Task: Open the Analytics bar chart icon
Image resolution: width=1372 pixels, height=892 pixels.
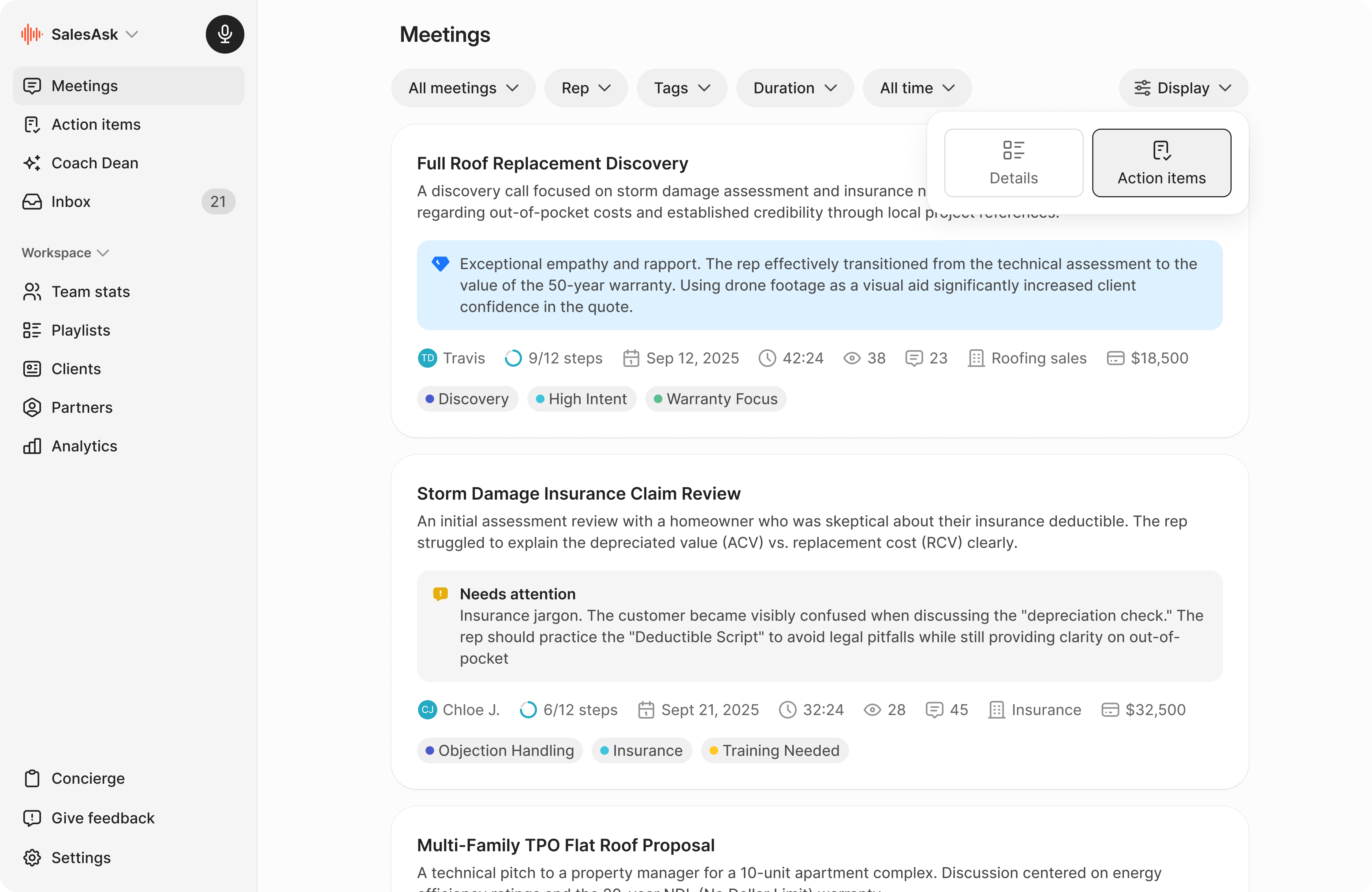Action: coord(32,446)
